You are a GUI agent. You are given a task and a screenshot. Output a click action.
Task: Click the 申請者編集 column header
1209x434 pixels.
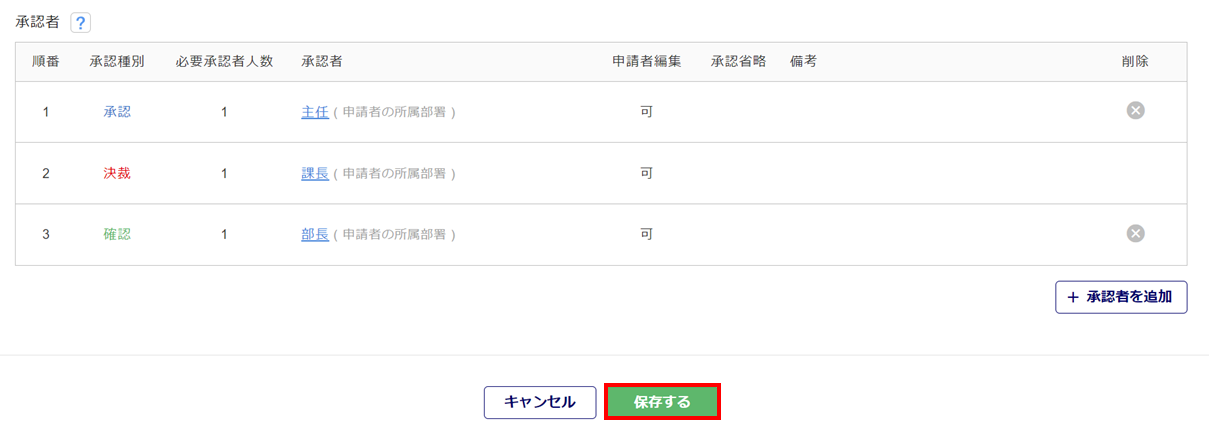click(647, 61)
